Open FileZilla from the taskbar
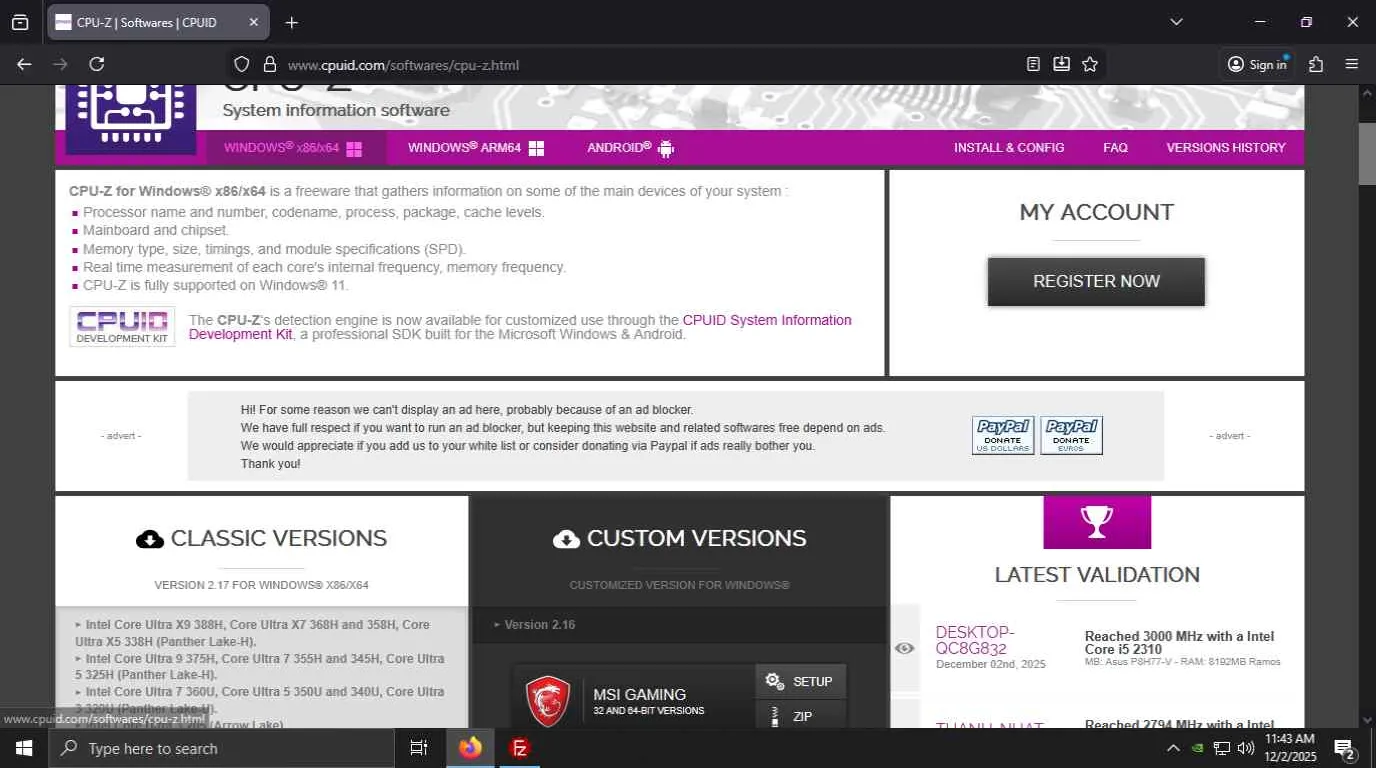The height and width of the screenshot is (768, 1376). 520,748
